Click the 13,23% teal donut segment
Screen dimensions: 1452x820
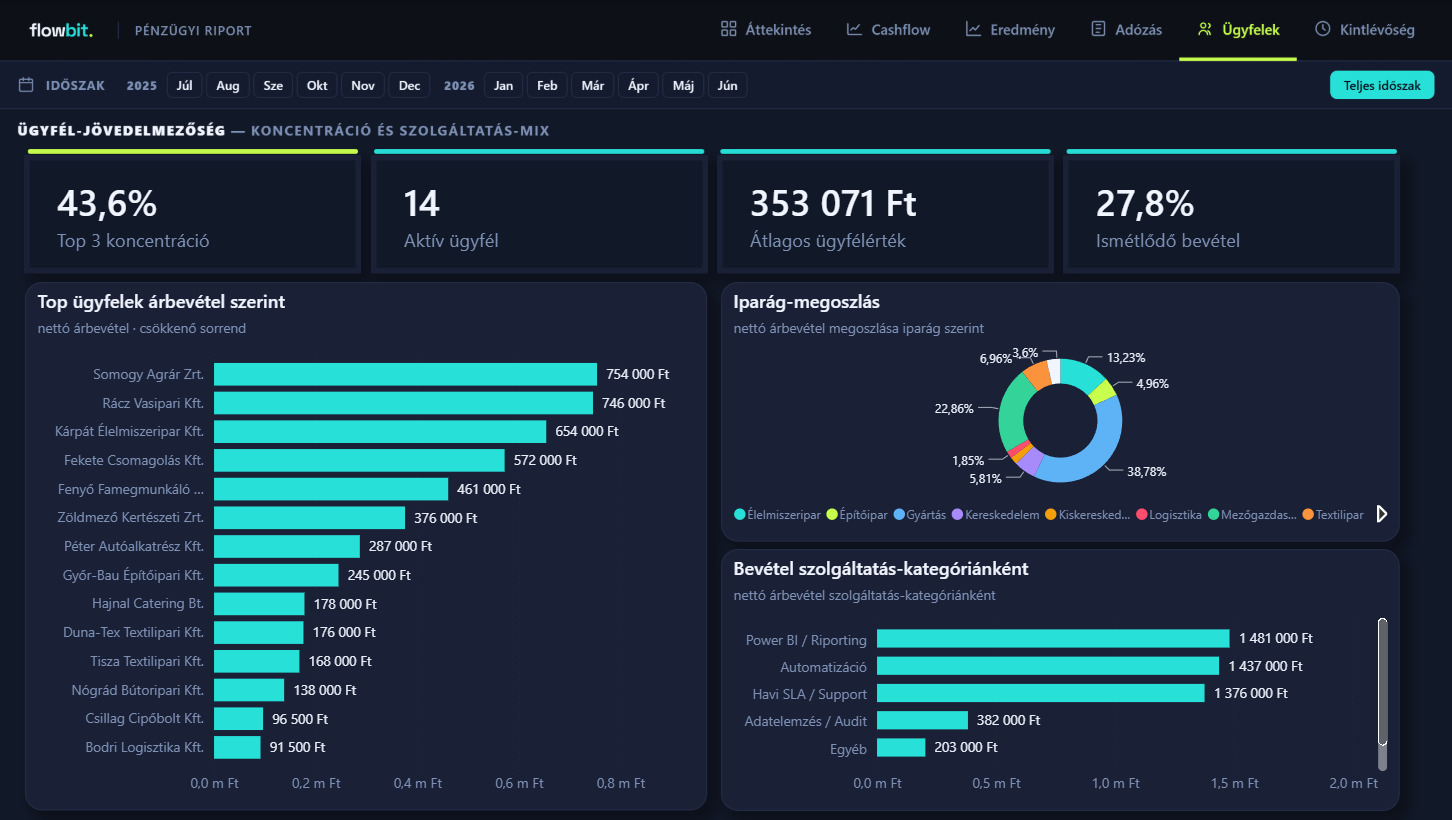click(x=1081, y=374)
